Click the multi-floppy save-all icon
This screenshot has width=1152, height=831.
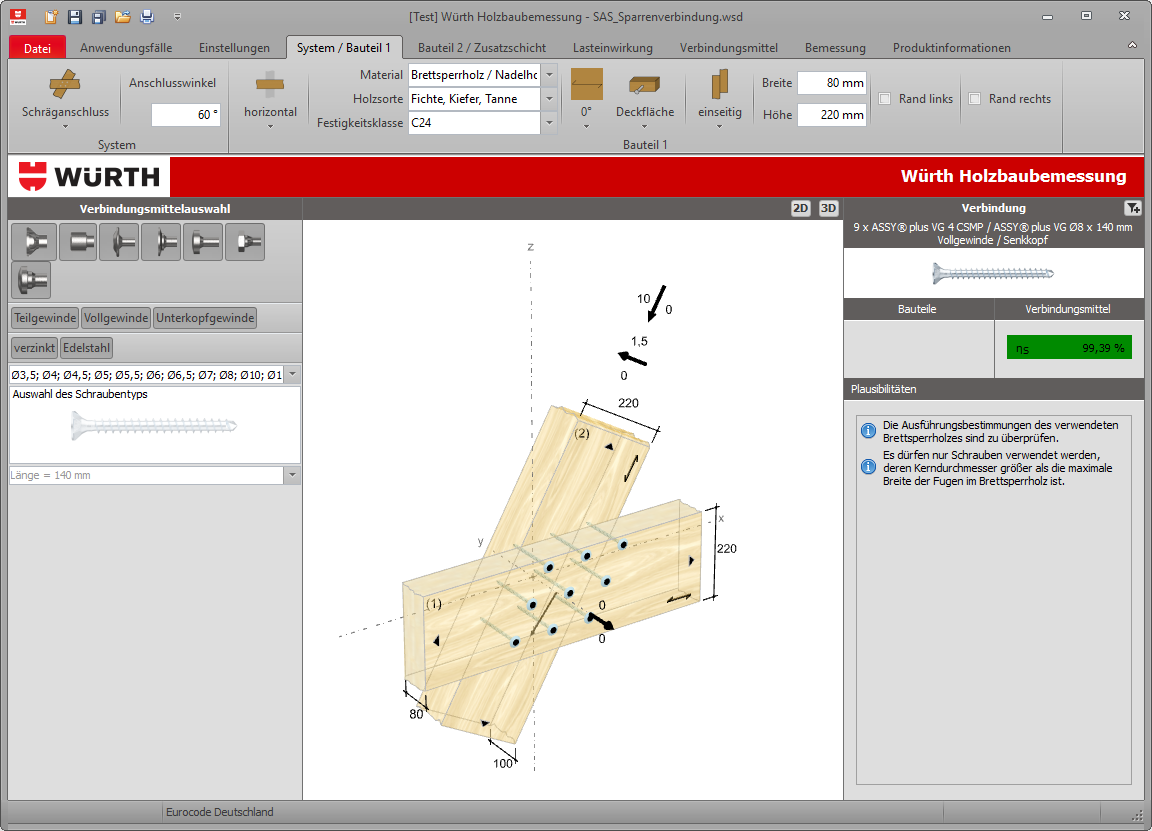(x=99, y=16)
